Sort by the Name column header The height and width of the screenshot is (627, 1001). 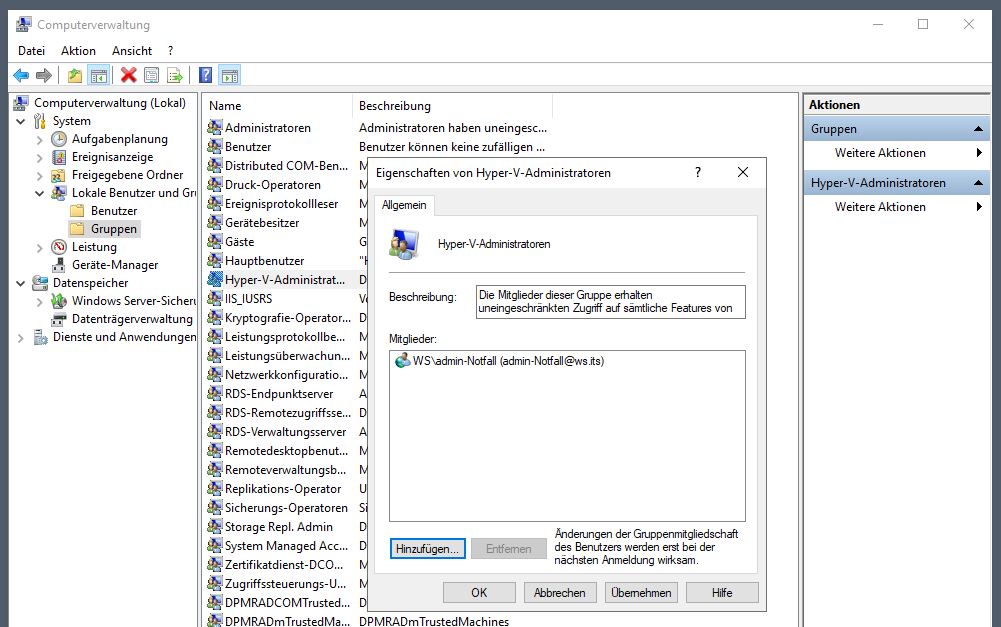point(277,105)
